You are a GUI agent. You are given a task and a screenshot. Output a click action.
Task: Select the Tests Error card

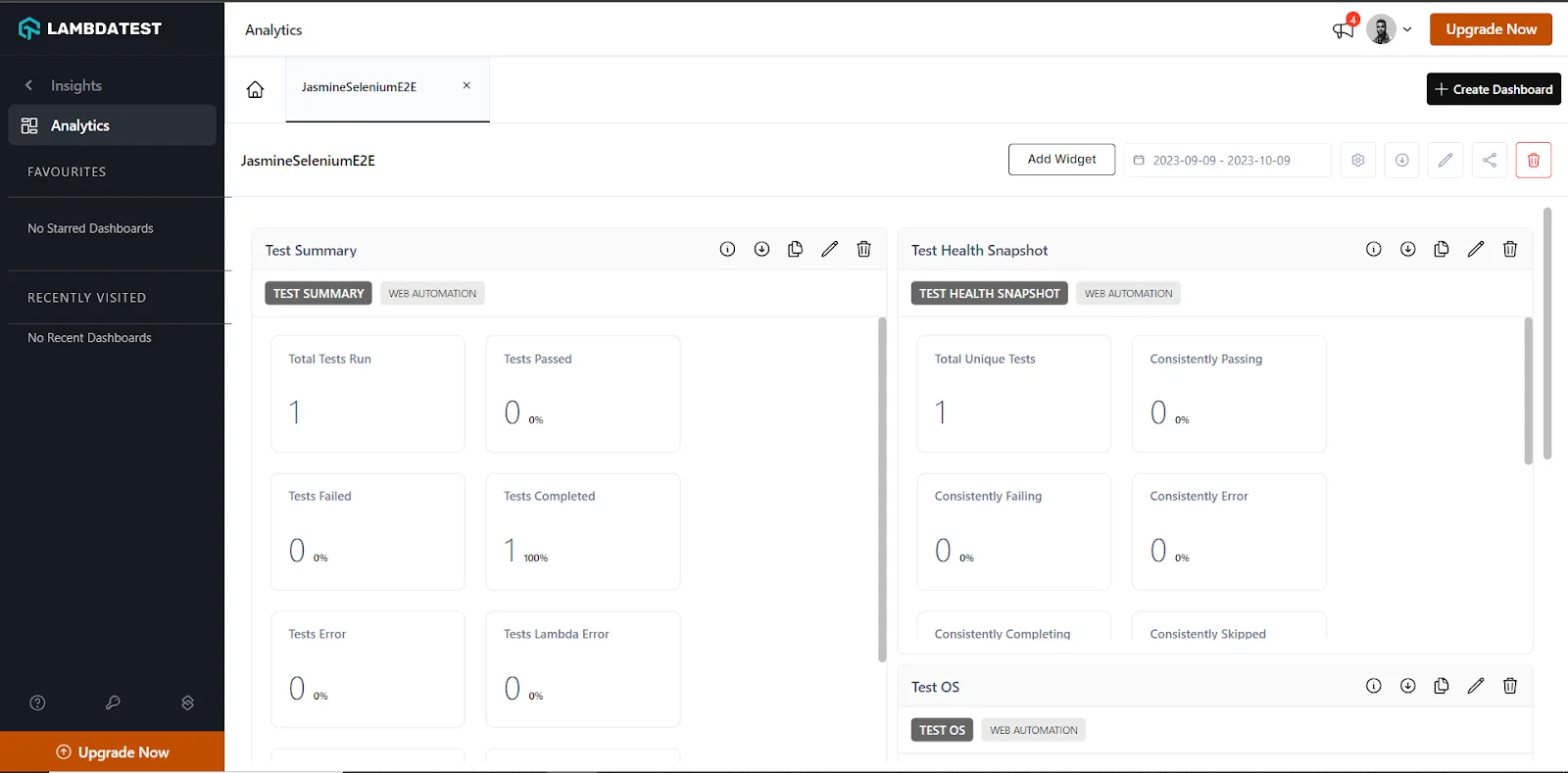pyautogui.click(x=367, y=669)
